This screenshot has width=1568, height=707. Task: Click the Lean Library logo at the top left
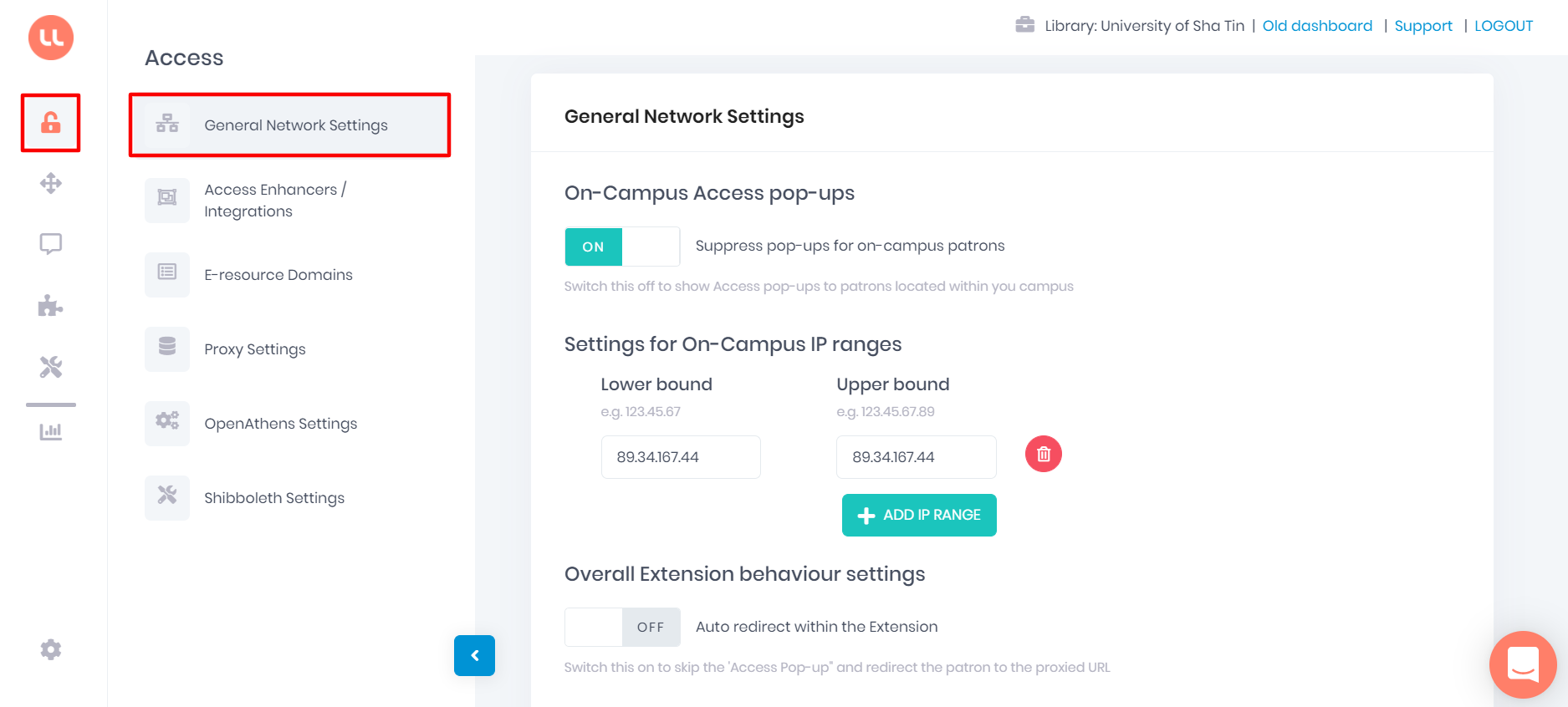coord(50,38)
